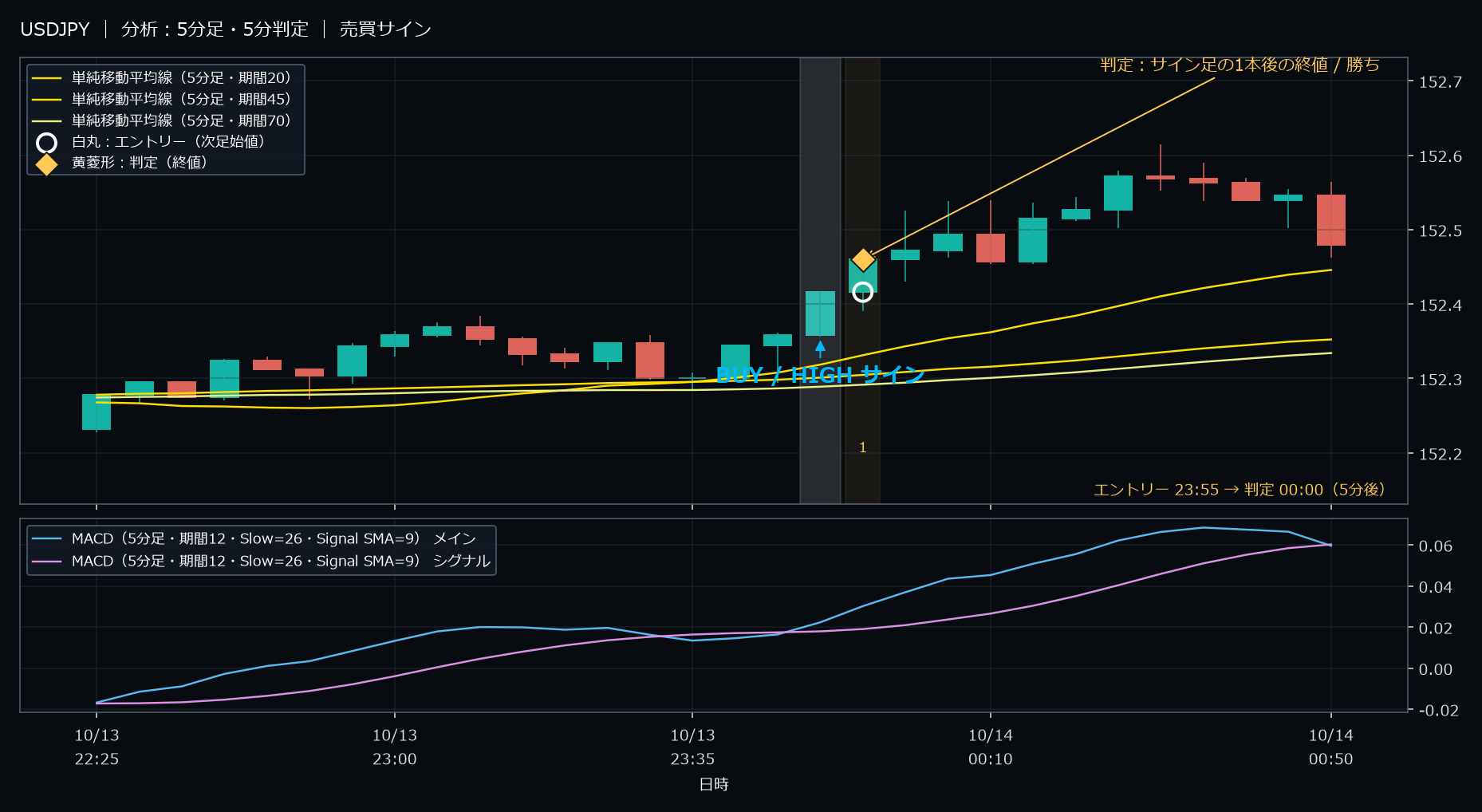Click the USDJPY symbol in the title

coord(55,30)
